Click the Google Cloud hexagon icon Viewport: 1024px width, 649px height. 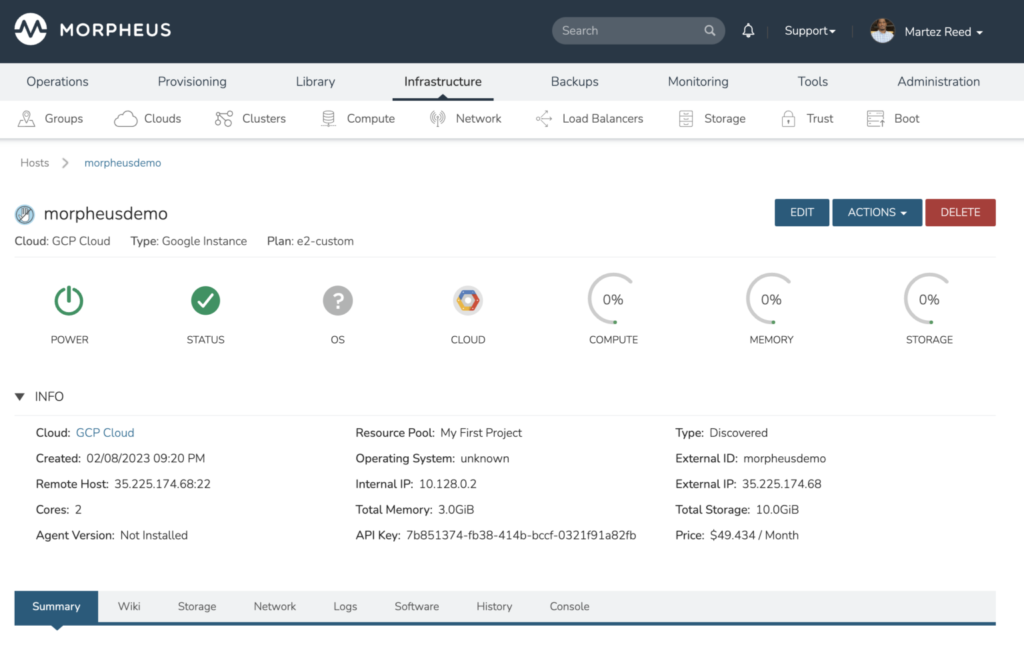point(468,300)
